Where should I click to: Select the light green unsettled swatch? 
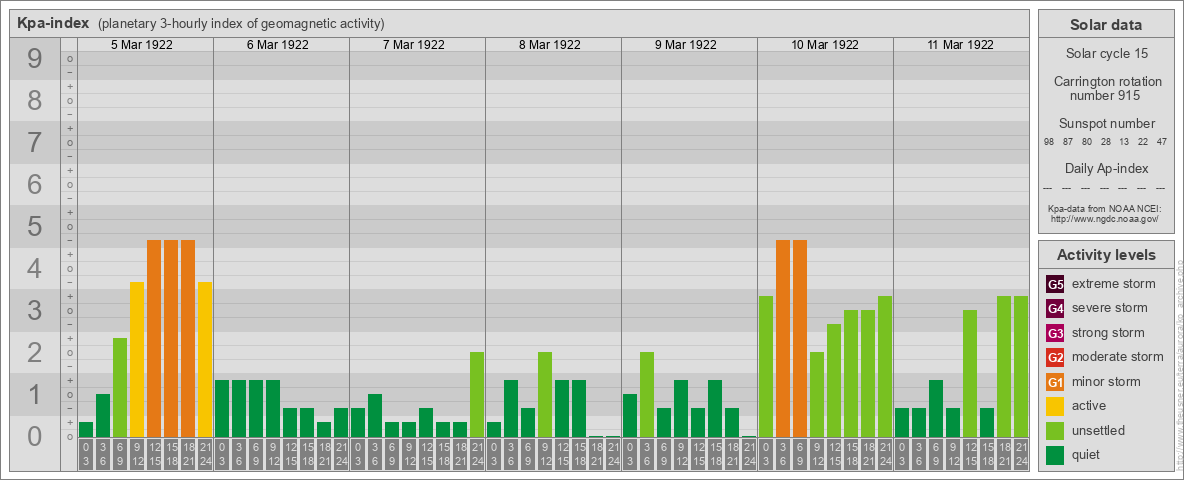pyautogui.click(x=1056, y=430)
